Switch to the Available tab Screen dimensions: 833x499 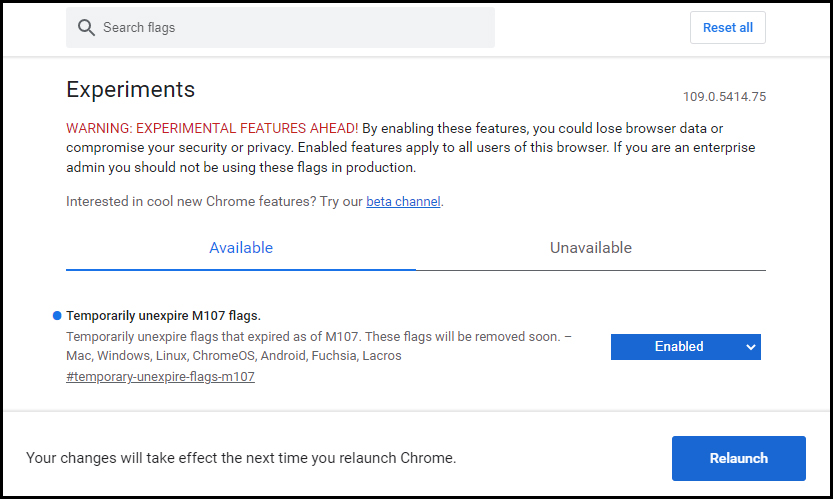(x=241, y=248)
